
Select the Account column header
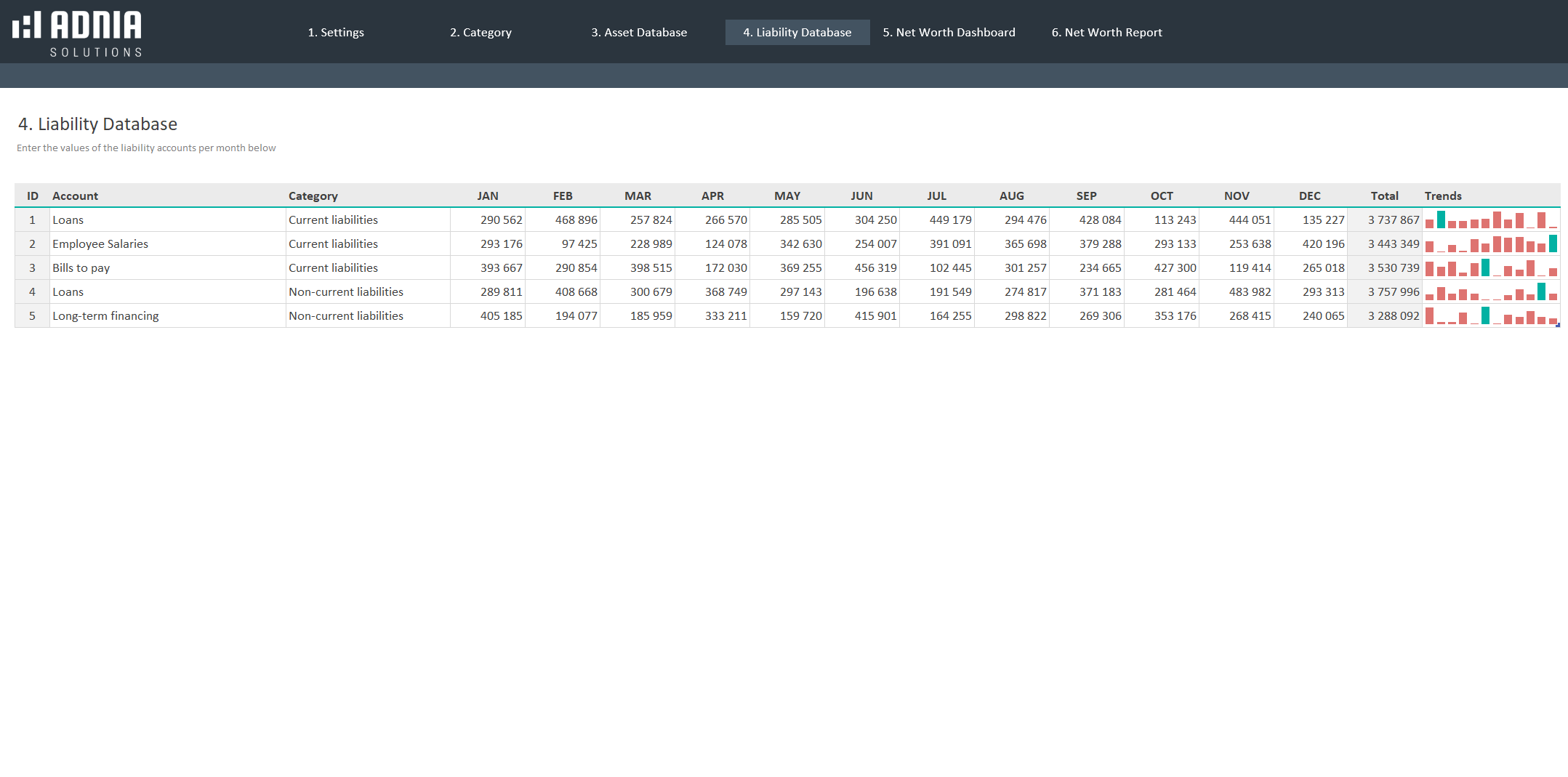(76, 196)
